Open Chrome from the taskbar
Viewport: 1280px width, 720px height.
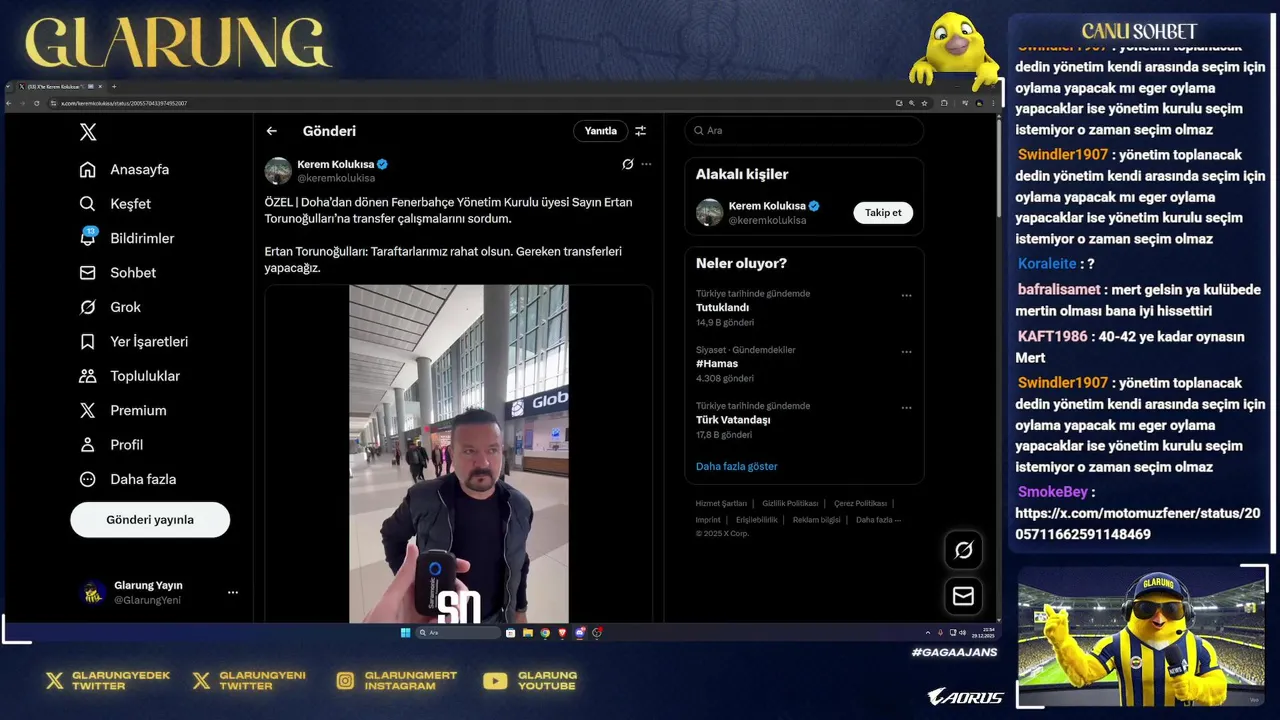545,632
